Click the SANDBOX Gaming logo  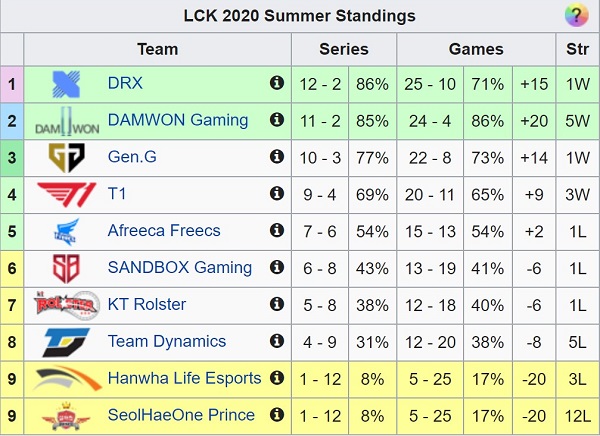[x=66, y=268]
